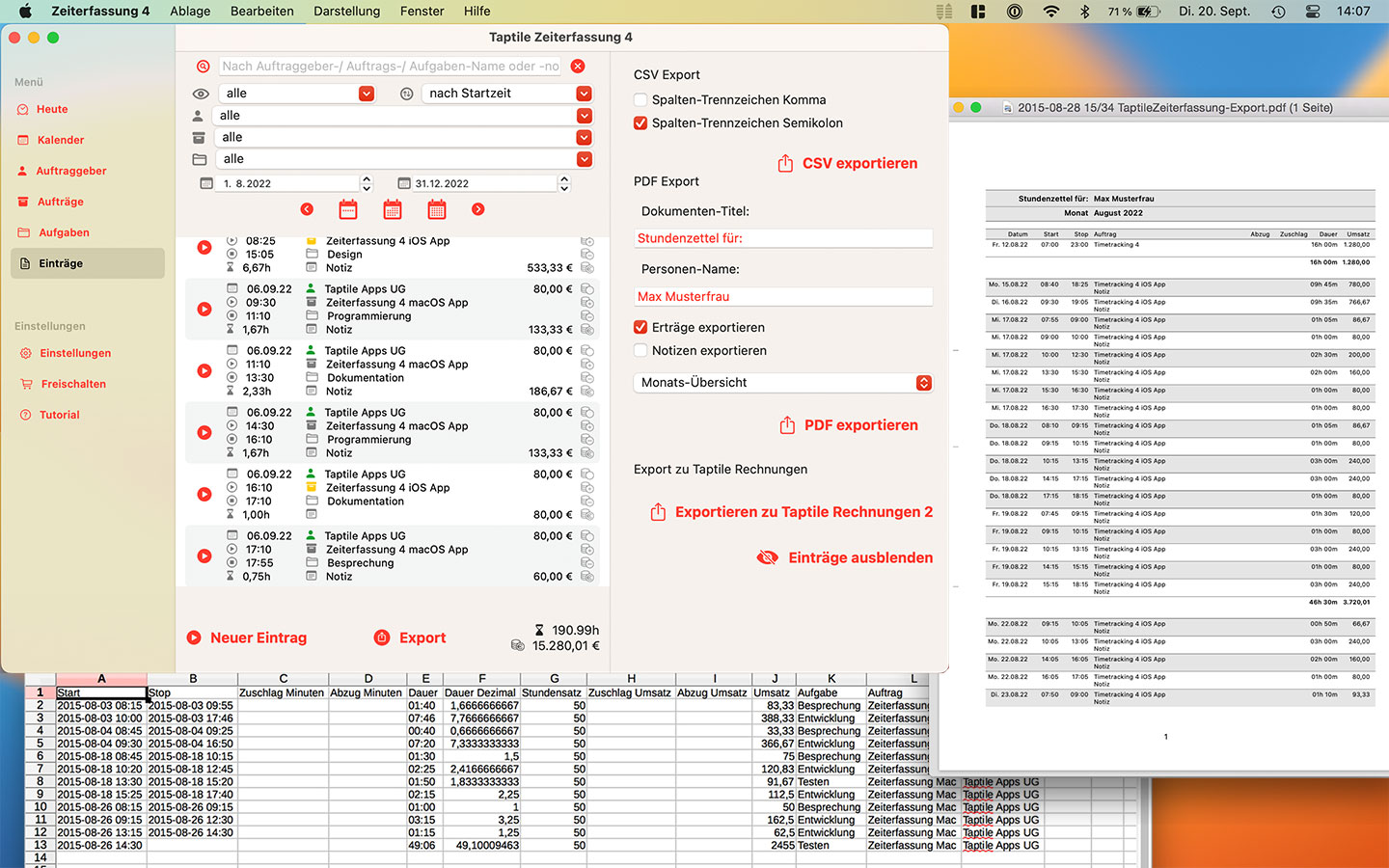
Task: Click the Dokumenten-Titel field 'Stundenzettel für:'
Action: coord(783,238)
